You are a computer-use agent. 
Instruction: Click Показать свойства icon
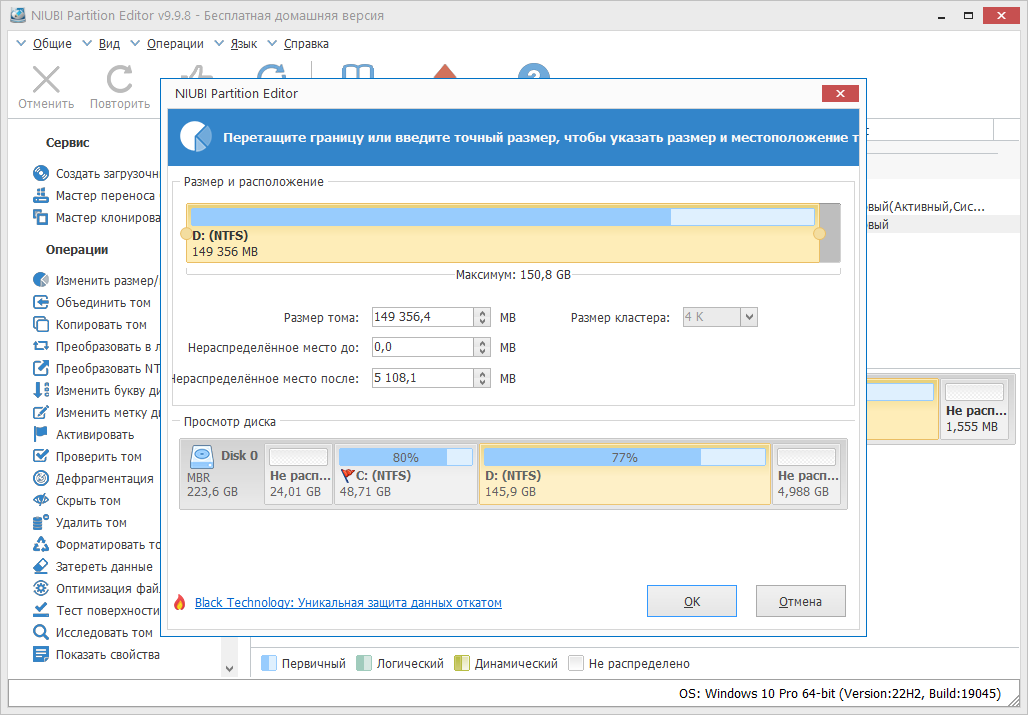pyautogui.click(x=41, y=654)
